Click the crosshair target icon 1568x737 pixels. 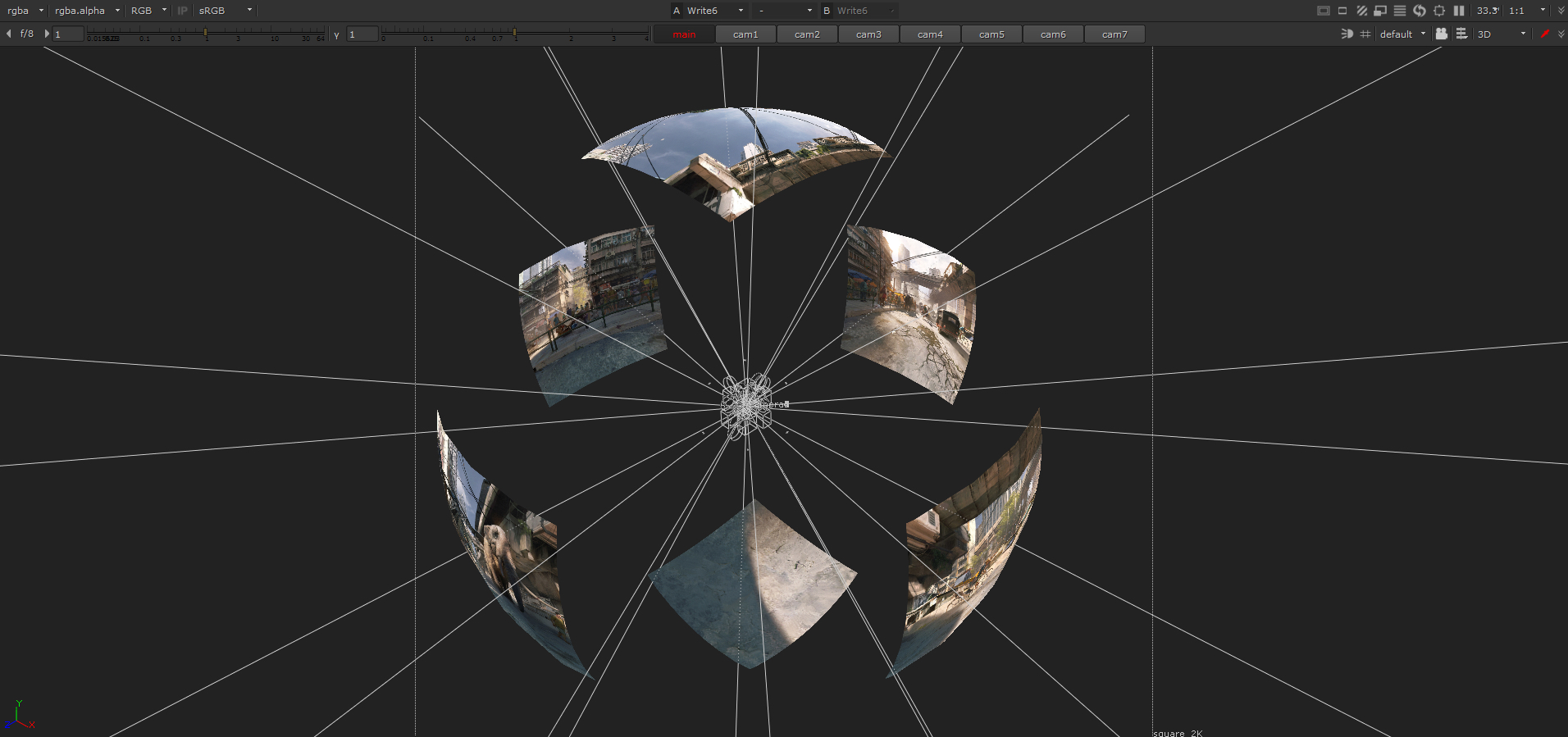(x=1439, y=11)
